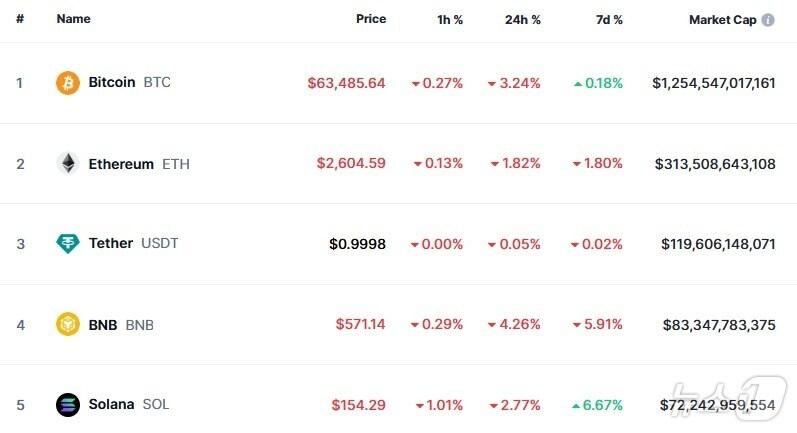Sort by the 24h % column header
This screenshot has height=433, width=797.
(x=523, y=20)
